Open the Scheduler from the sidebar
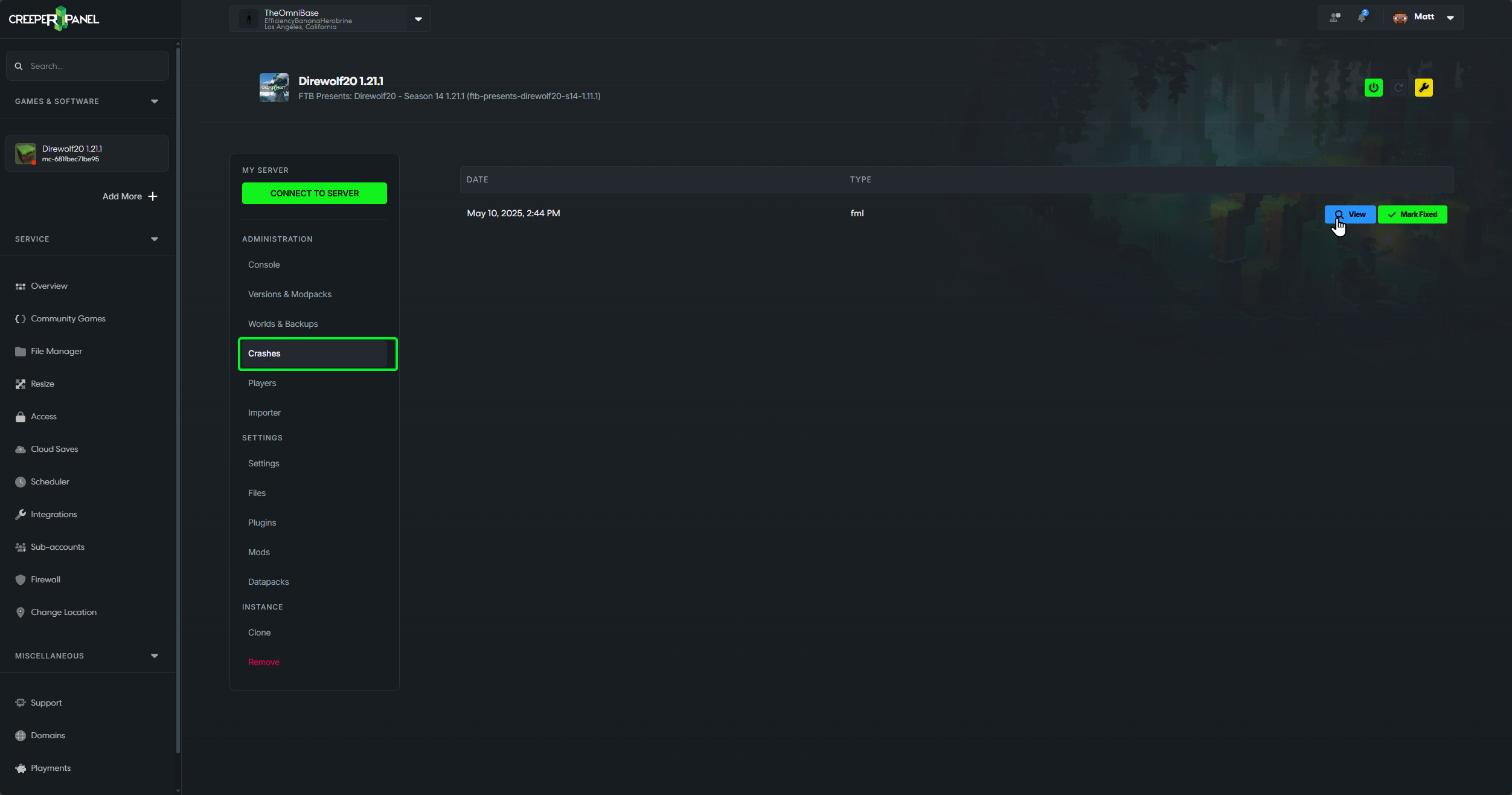 coord(50,481)
